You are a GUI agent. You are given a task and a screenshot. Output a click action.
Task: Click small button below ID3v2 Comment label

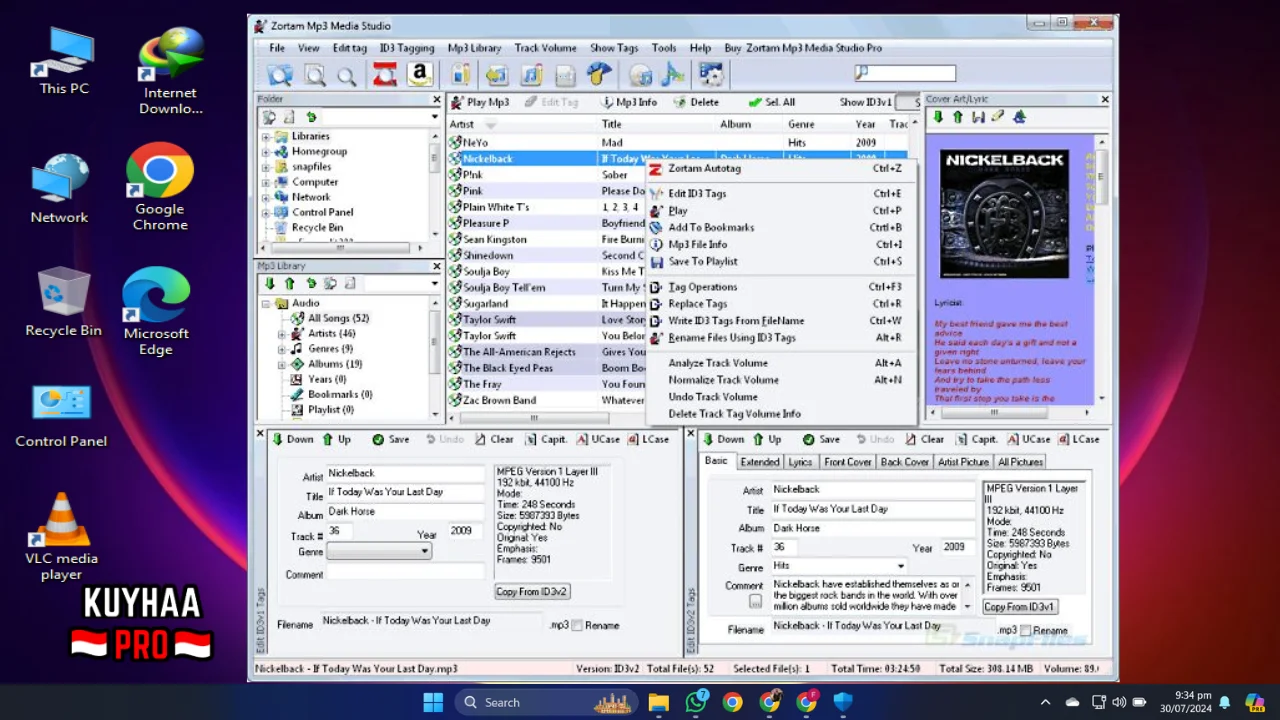click(x=755, y=602)
